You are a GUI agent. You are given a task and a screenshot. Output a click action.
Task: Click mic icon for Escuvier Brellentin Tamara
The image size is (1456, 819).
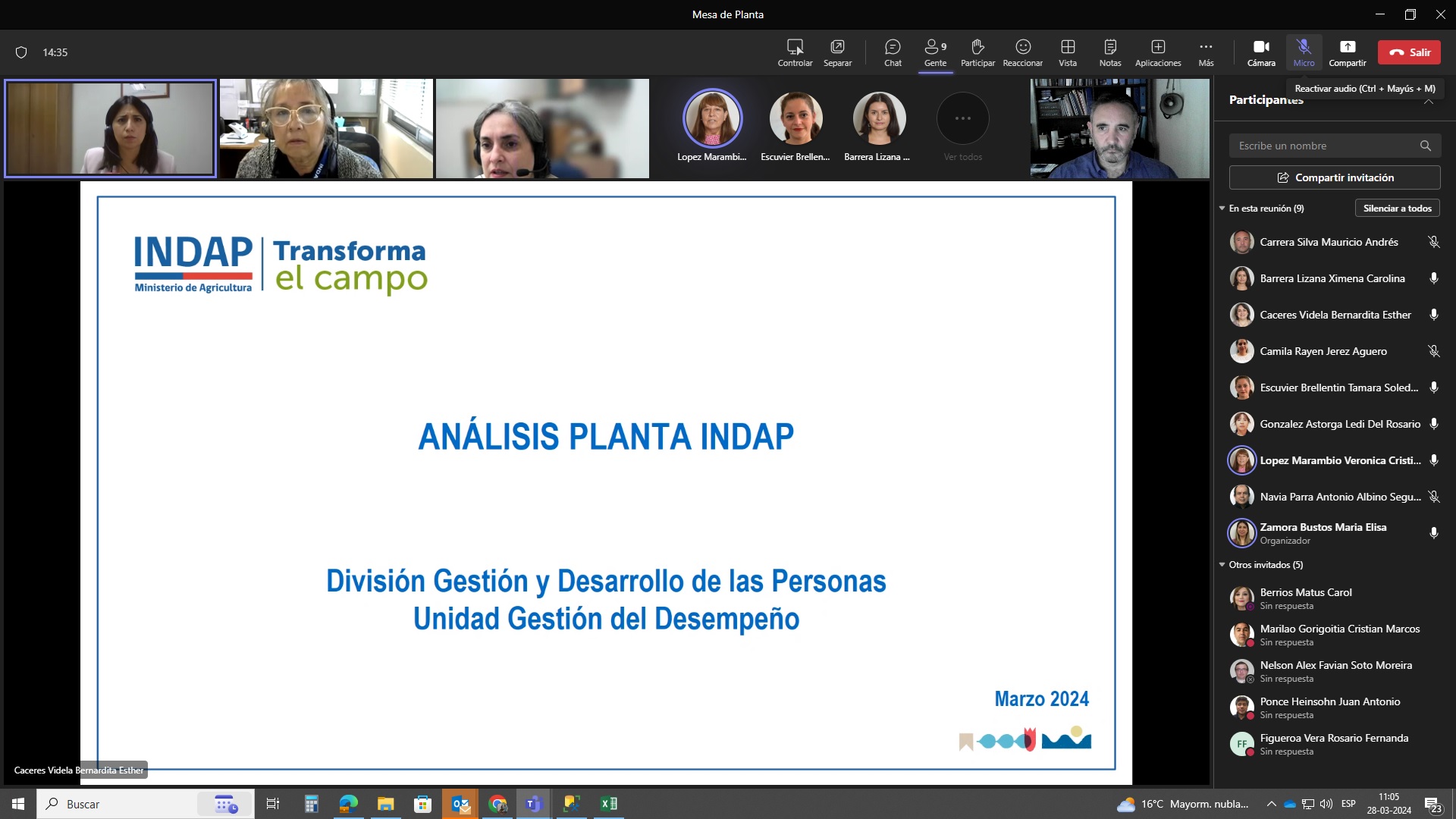(1433, 388)
